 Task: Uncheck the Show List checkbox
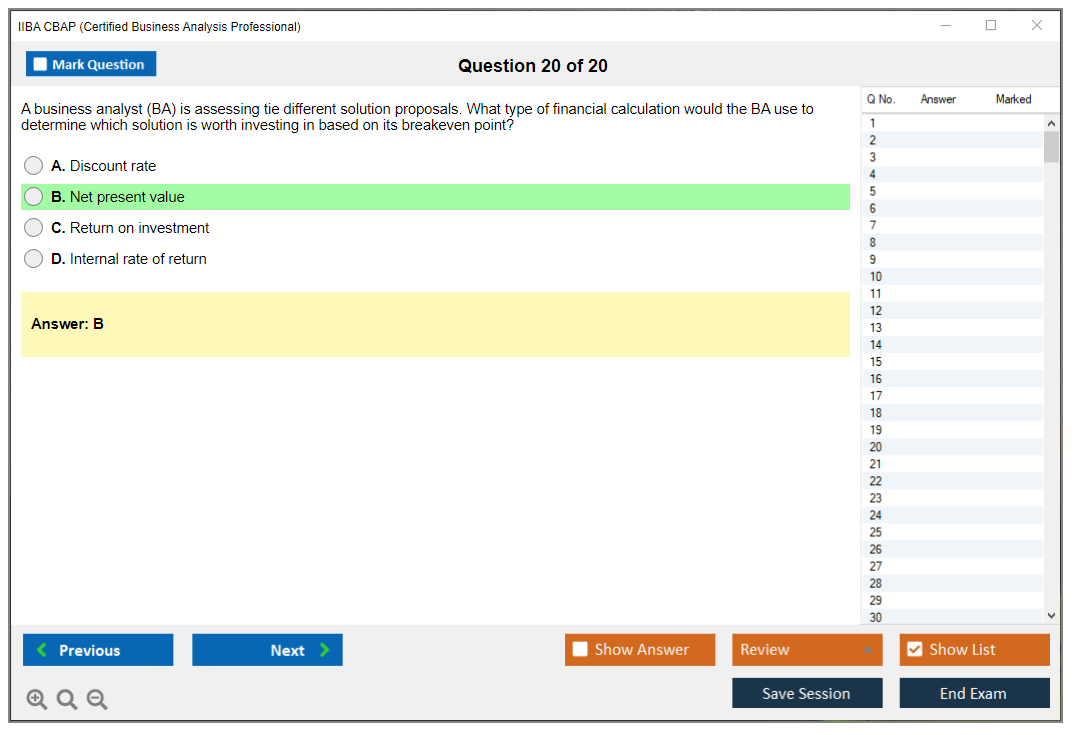[x=914, y=649]
